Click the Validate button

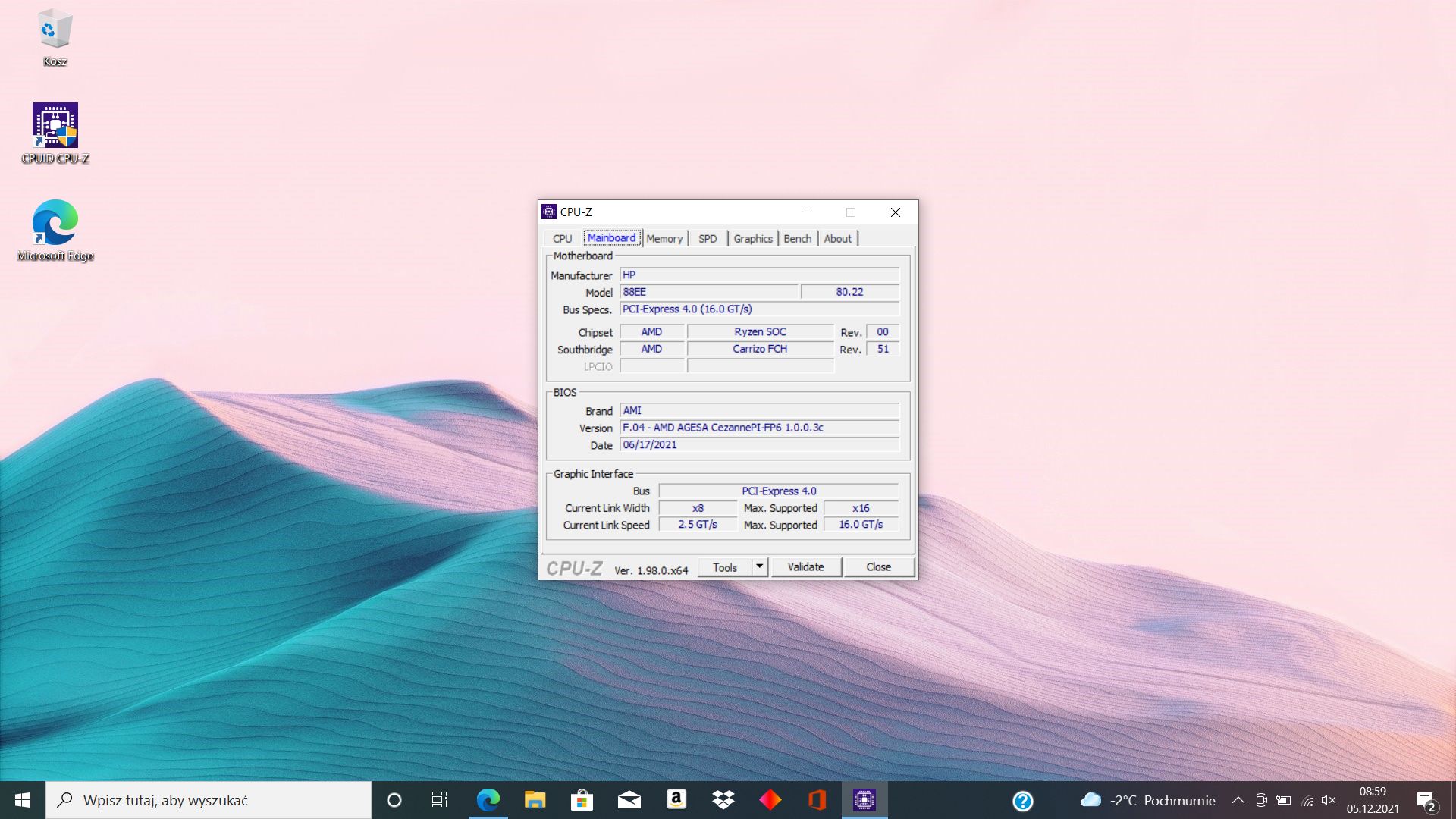coord(805,567)
